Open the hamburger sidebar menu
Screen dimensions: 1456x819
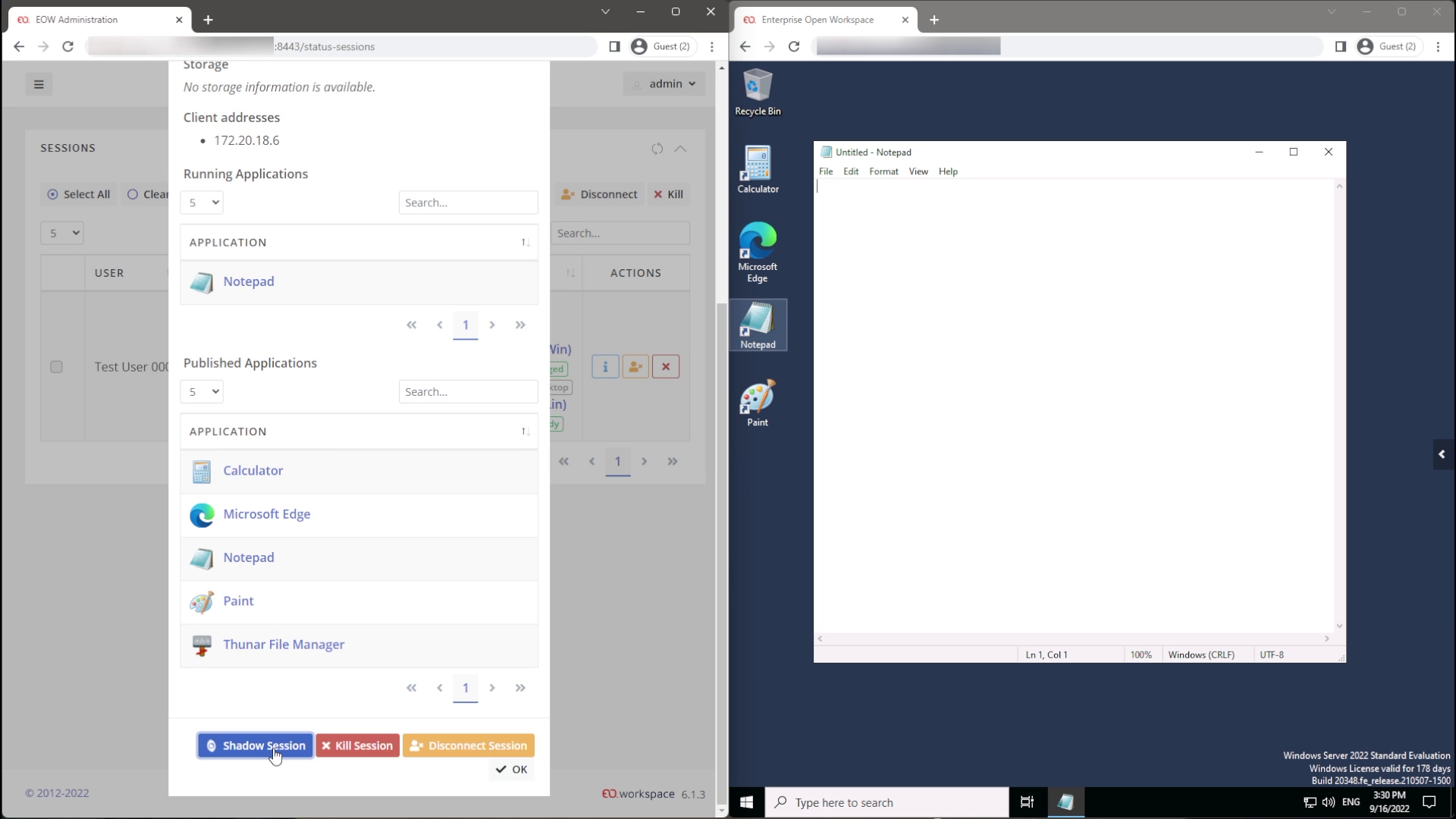tap(39, 84)
